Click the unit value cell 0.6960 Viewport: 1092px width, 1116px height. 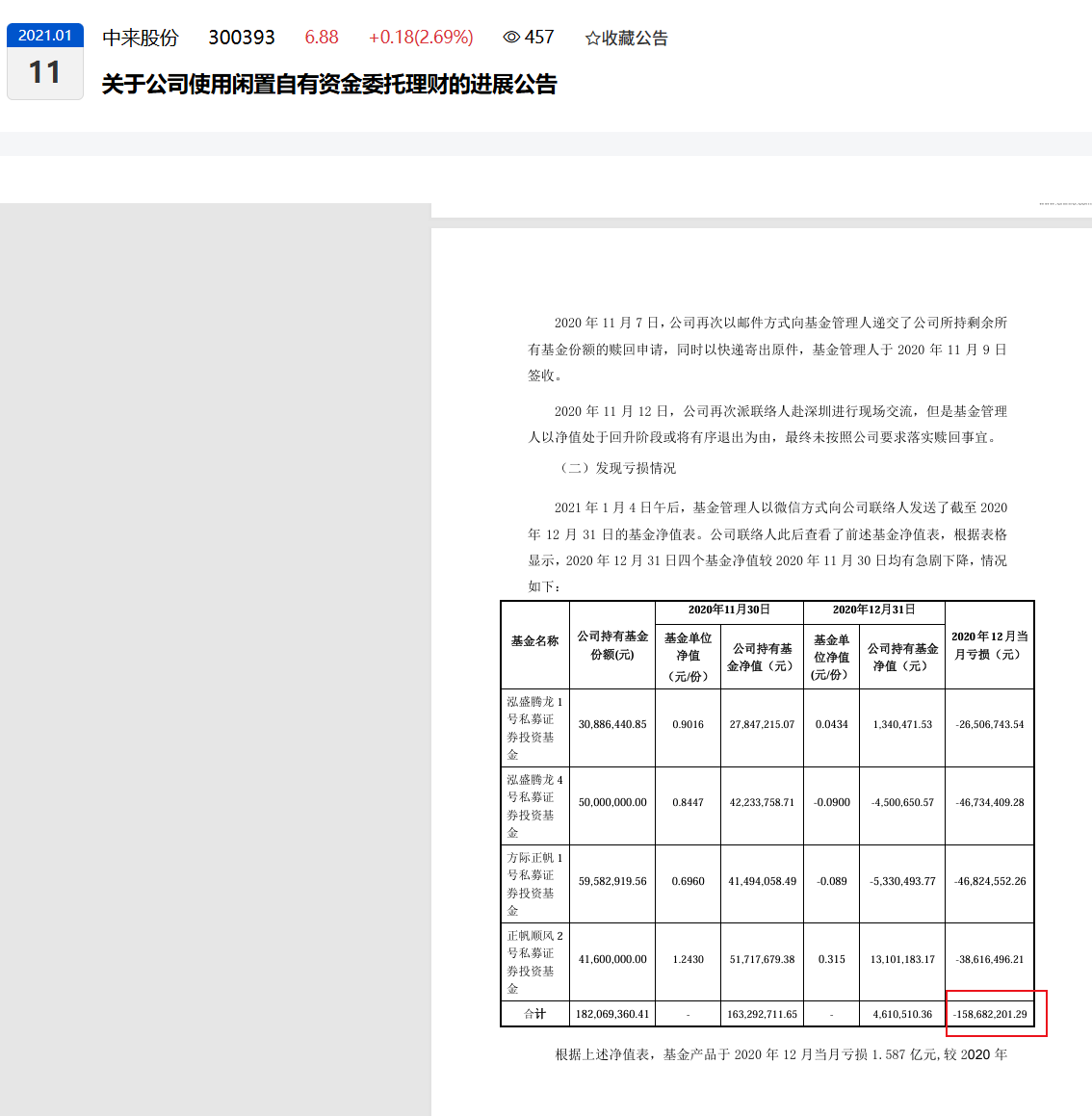pyautogui.click(x=688, y=881)
